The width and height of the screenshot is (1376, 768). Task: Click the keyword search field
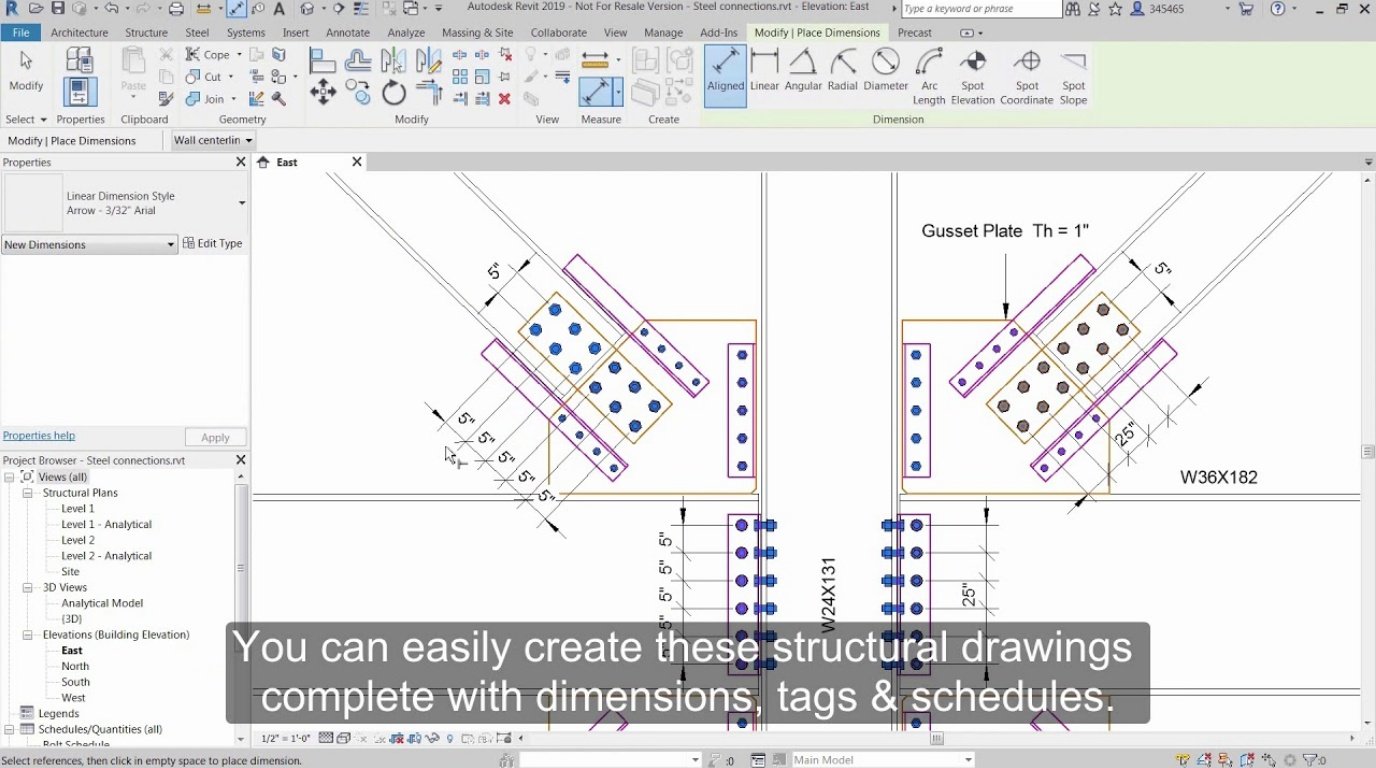point(980,9)
